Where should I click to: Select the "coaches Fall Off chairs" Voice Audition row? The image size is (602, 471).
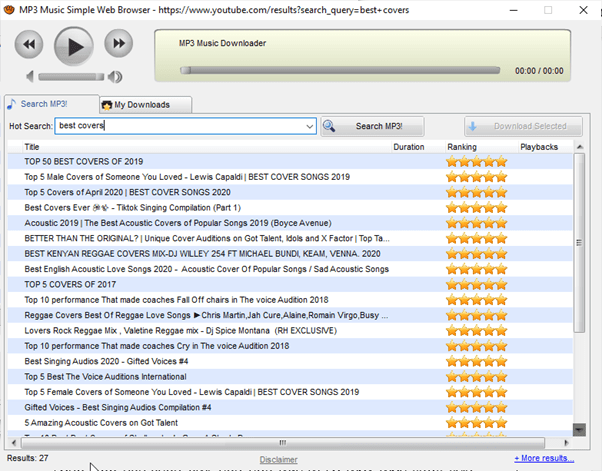pyautogui.click(x=290, y=300)
